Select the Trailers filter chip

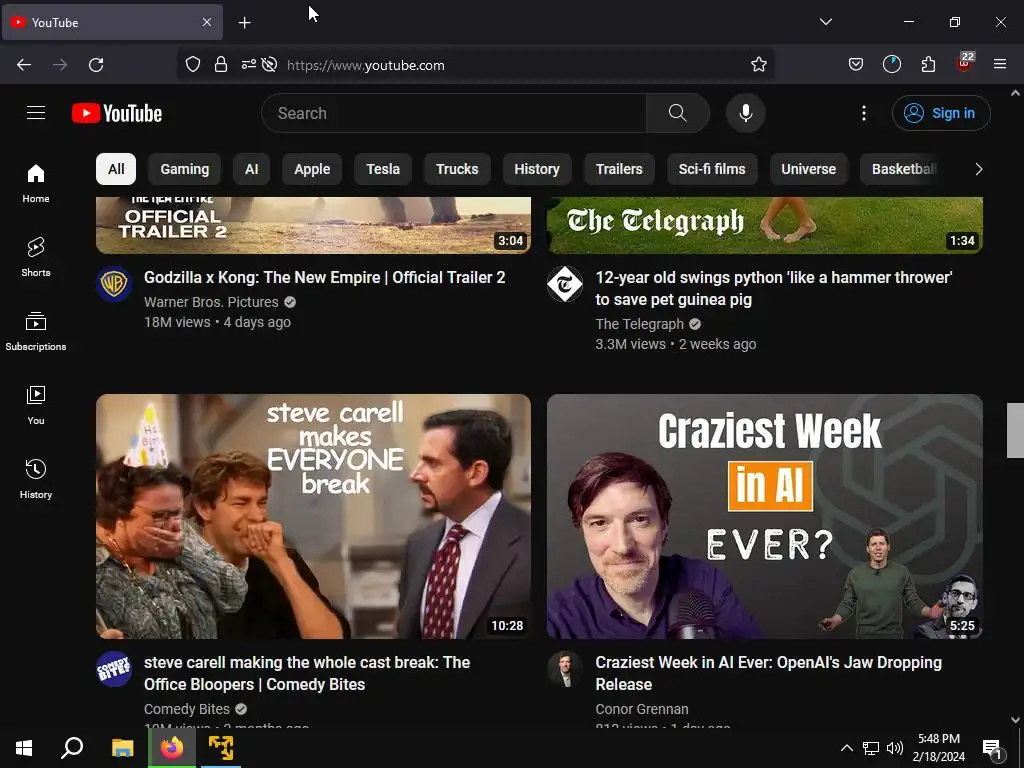tap(619, 169)
